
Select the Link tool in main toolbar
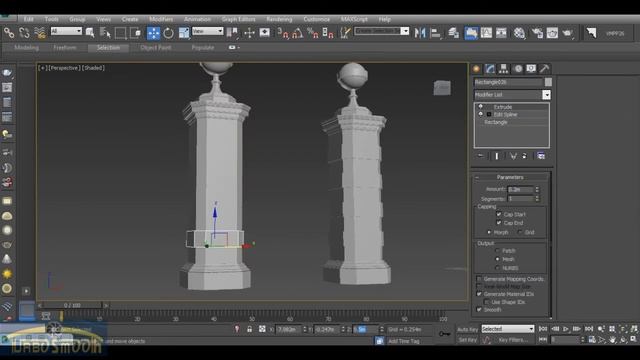[9, 33]
